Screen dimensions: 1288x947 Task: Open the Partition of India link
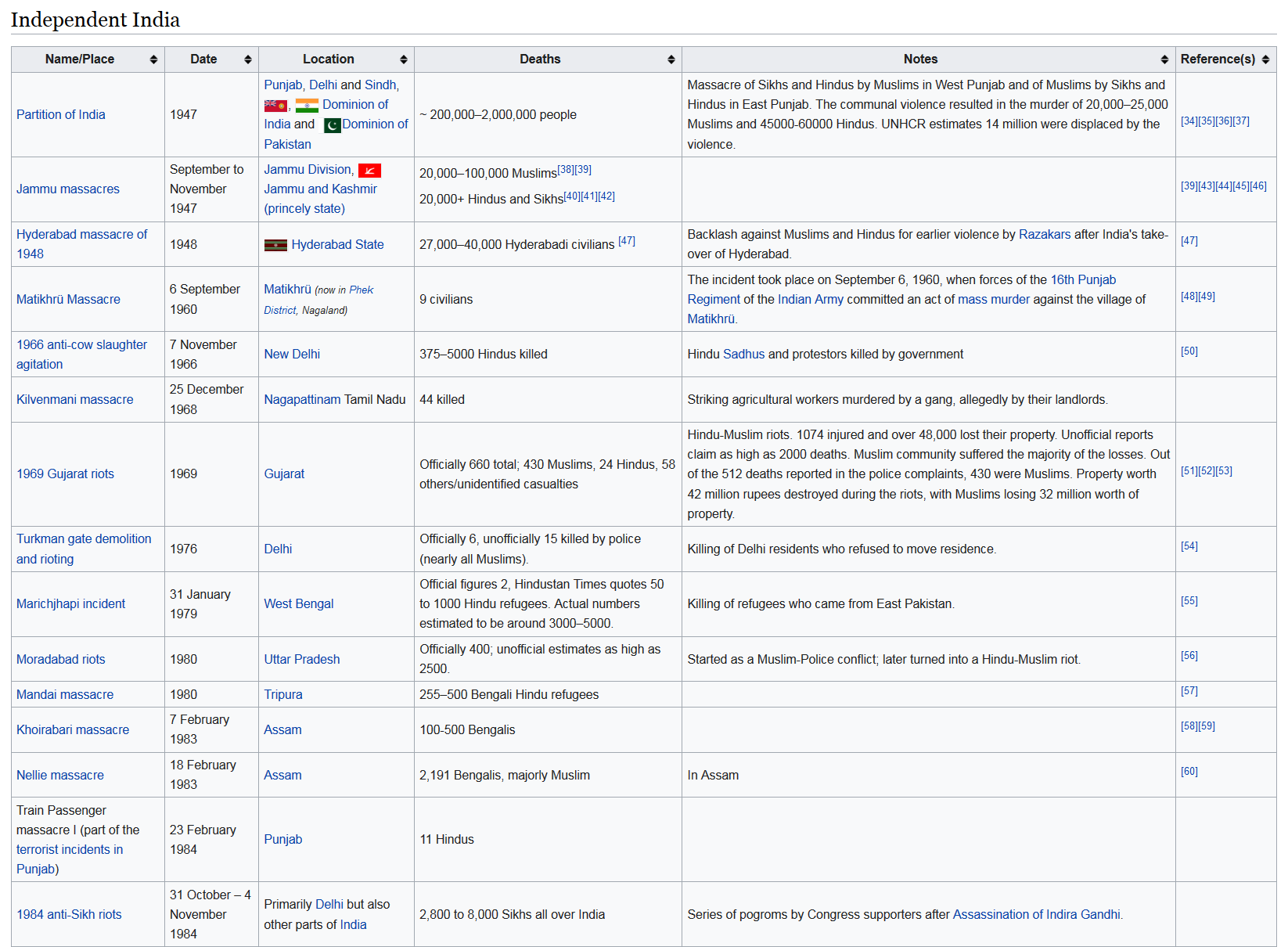pos(61,114)
